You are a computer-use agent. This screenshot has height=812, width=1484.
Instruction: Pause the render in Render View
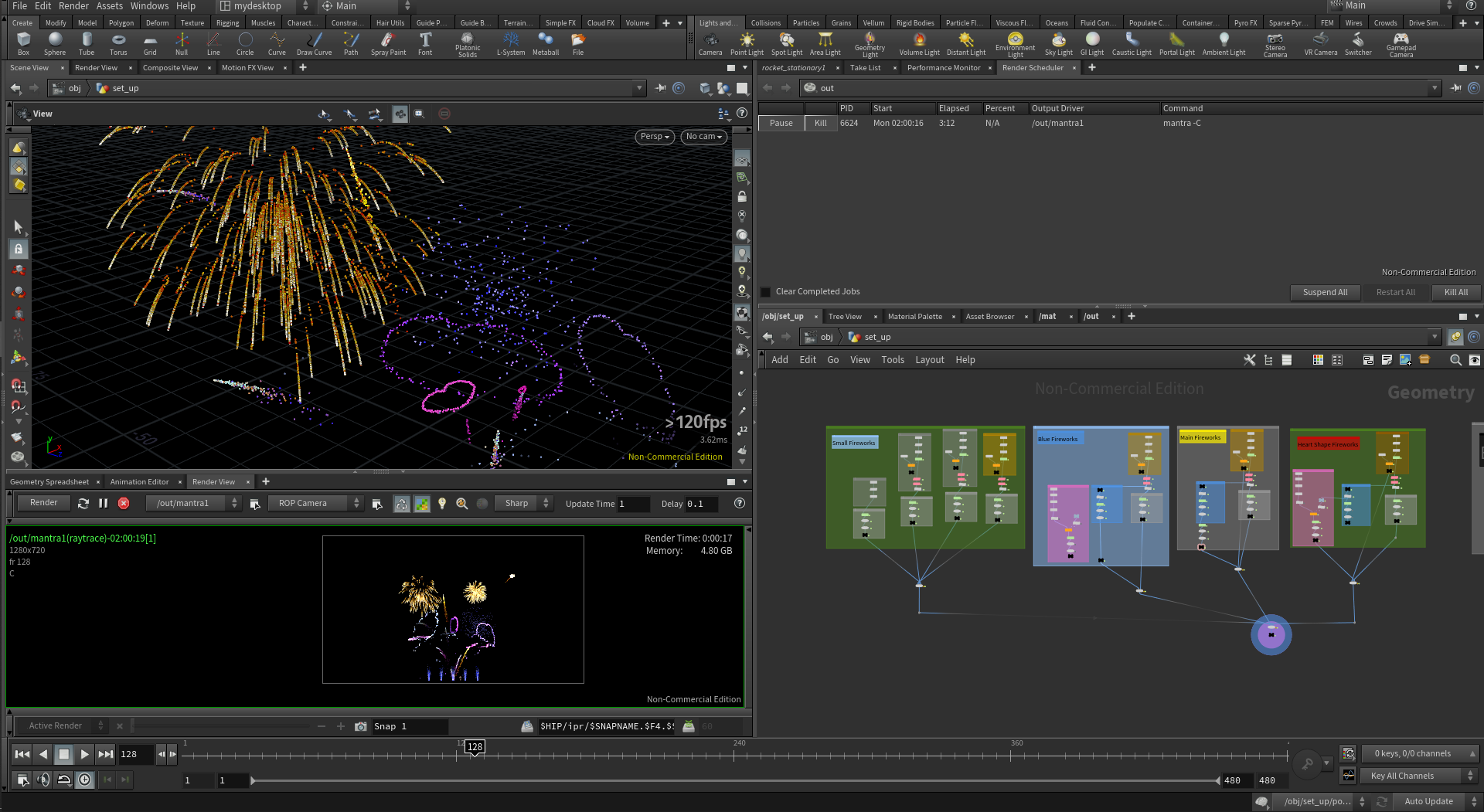click(x=104, y=504)
